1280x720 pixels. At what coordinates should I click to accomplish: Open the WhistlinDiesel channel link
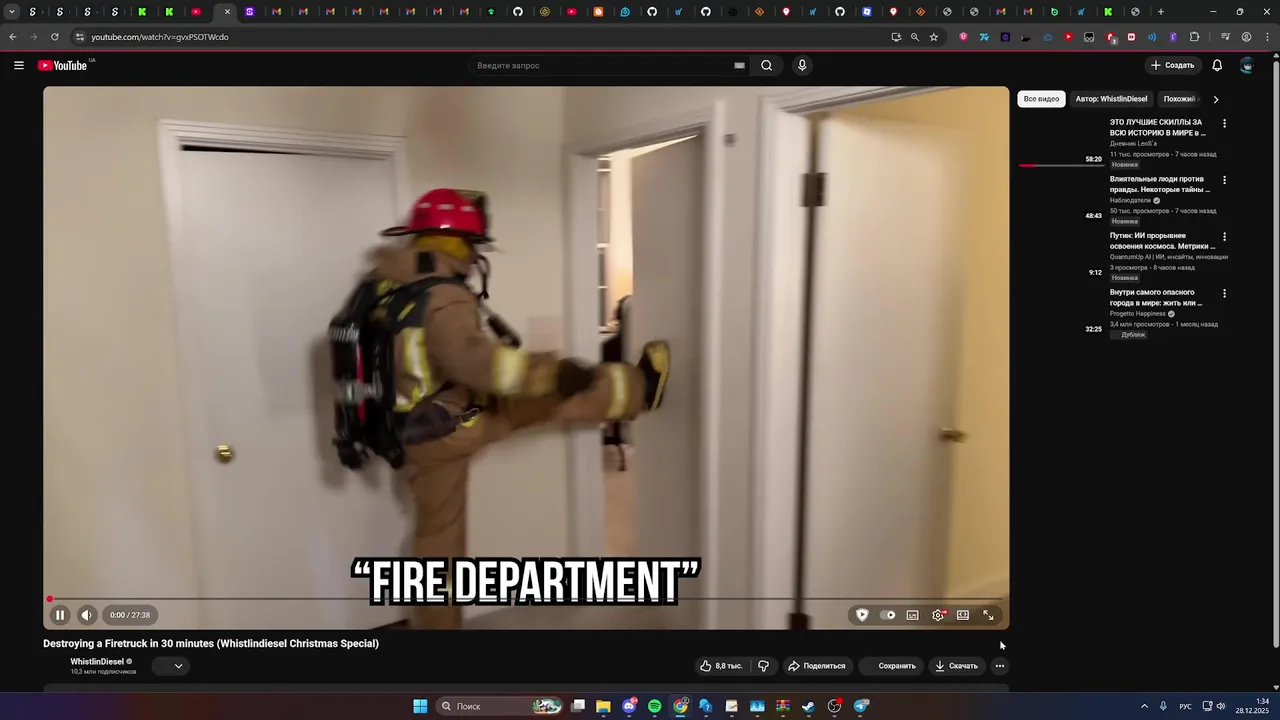[97, 662]
